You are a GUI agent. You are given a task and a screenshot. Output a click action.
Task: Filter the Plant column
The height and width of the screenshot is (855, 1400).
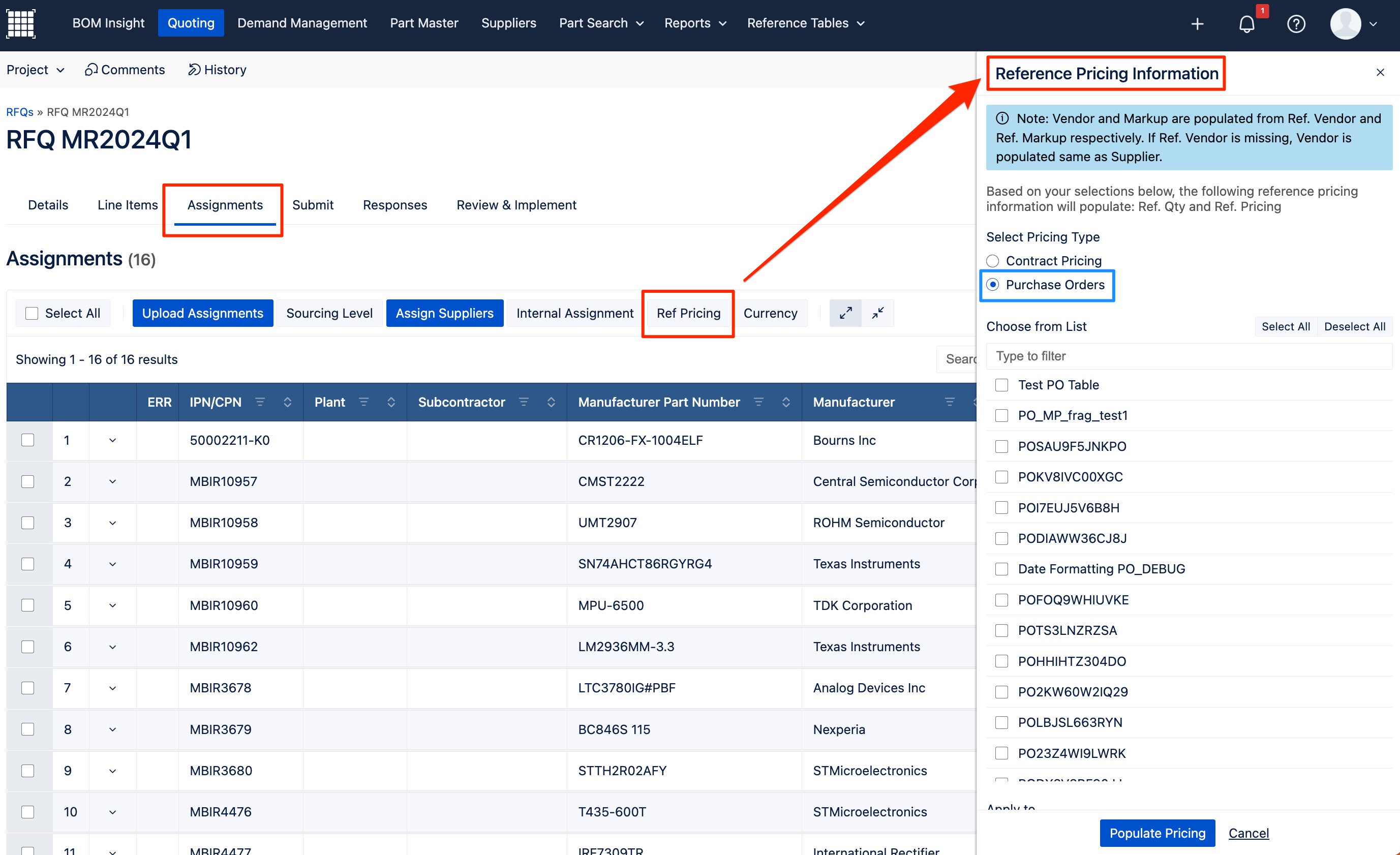click(364, 402)
